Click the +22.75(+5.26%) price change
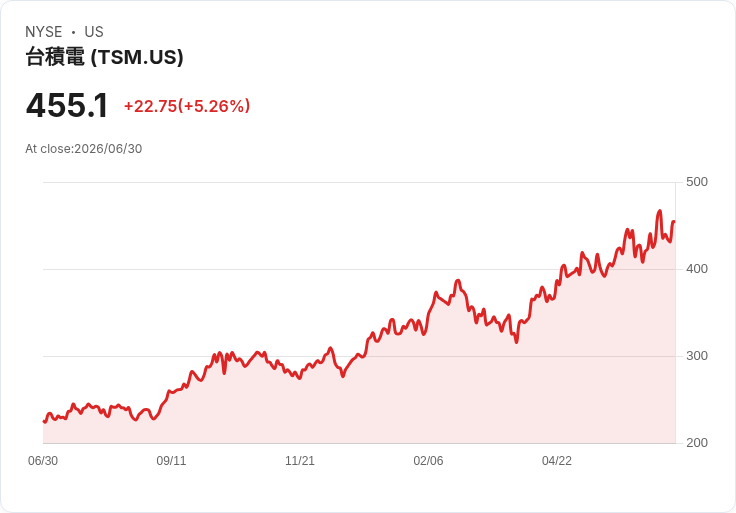 (x=187, y=106)
